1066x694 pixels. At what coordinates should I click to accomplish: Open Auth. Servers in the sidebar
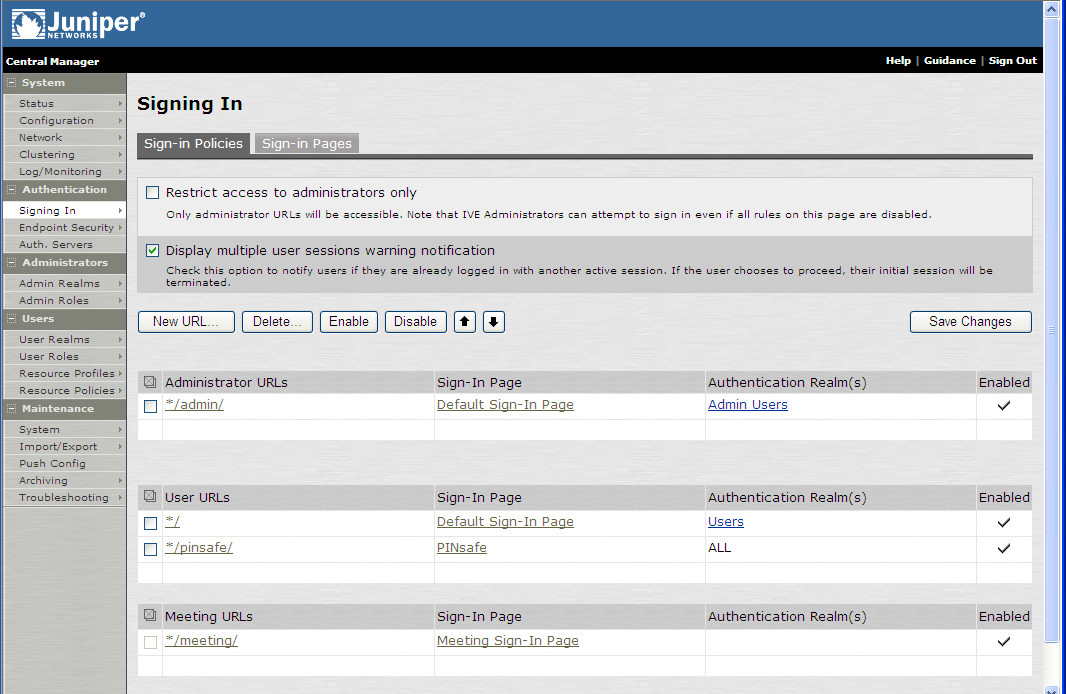click(x=56, y=245)
